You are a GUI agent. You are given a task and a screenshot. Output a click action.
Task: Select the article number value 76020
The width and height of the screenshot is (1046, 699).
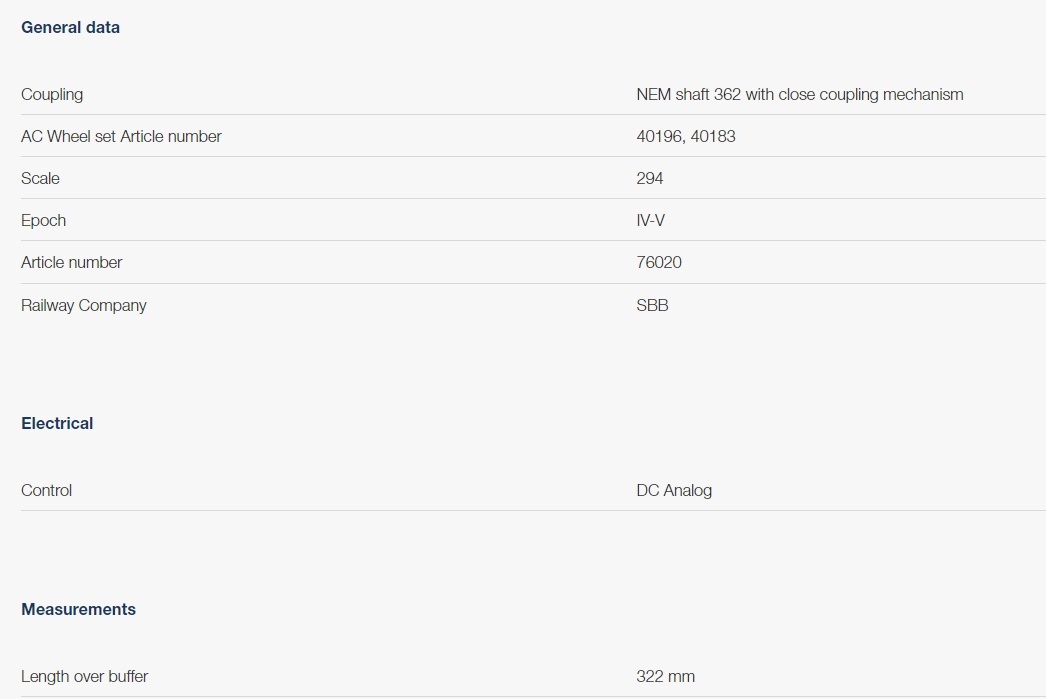[x=659, y=263]
